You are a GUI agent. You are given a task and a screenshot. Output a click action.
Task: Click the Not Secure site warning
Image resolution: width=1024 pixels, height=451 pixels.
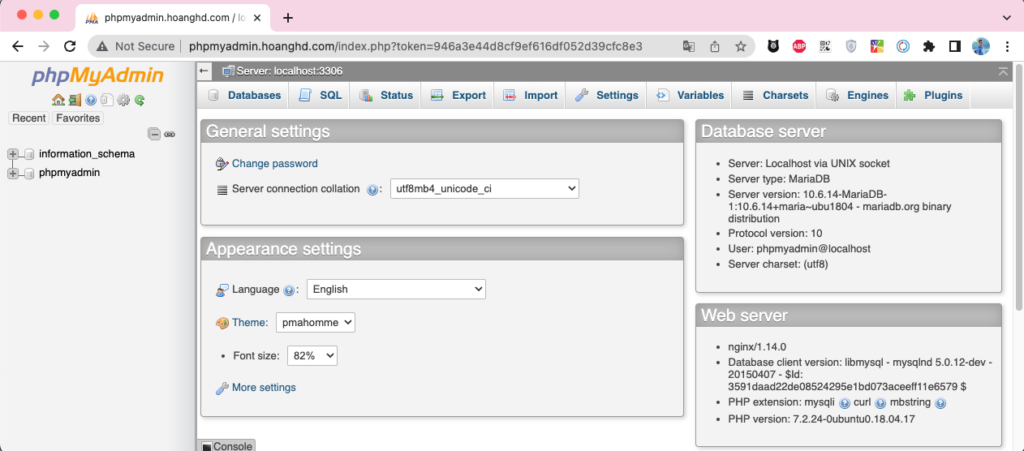(x=135, y=46)
